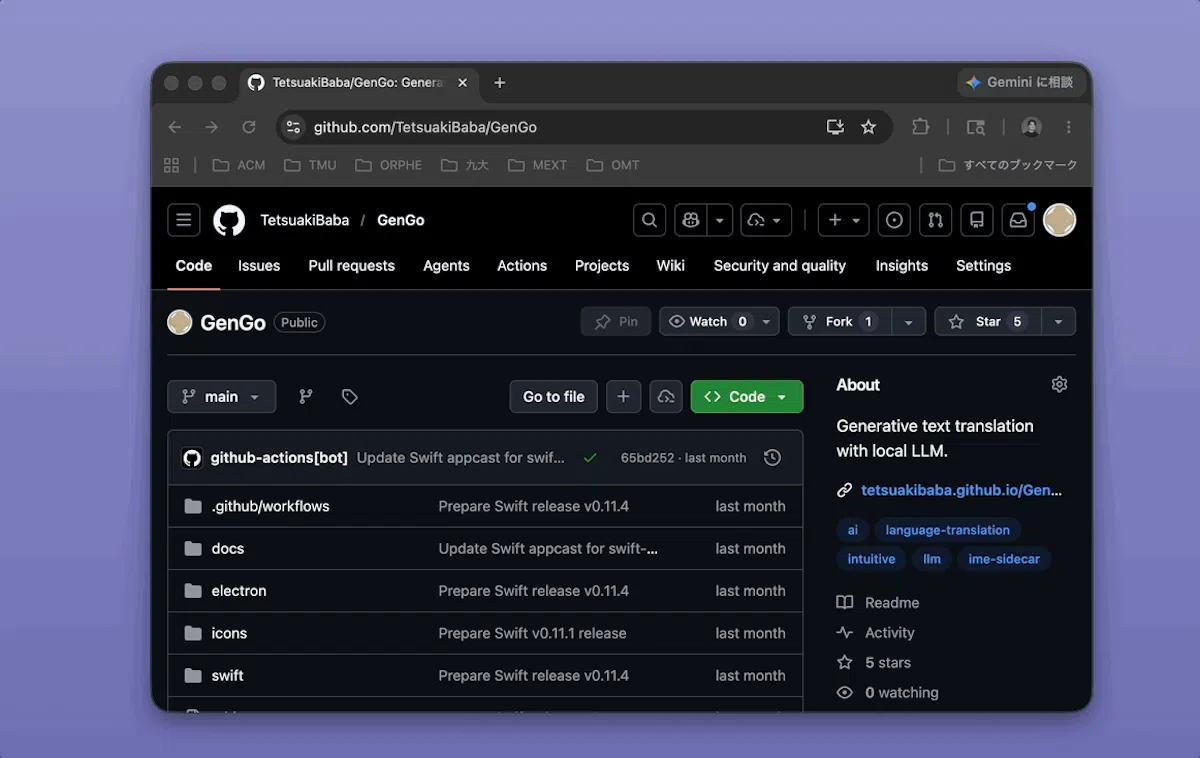Click the ime-sidecar topic tag
1200x758 pixels.
click(1004, 559)
